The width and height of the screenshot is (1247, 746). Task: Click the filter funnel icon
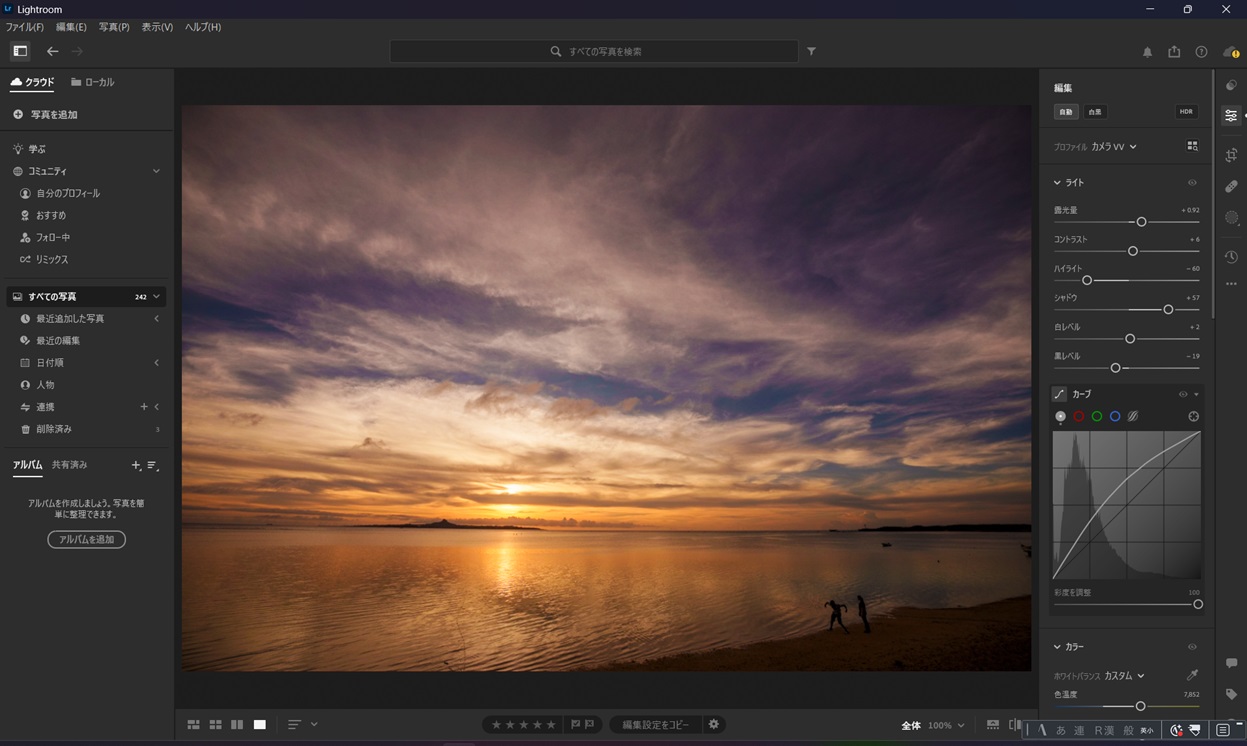[811, 51]
